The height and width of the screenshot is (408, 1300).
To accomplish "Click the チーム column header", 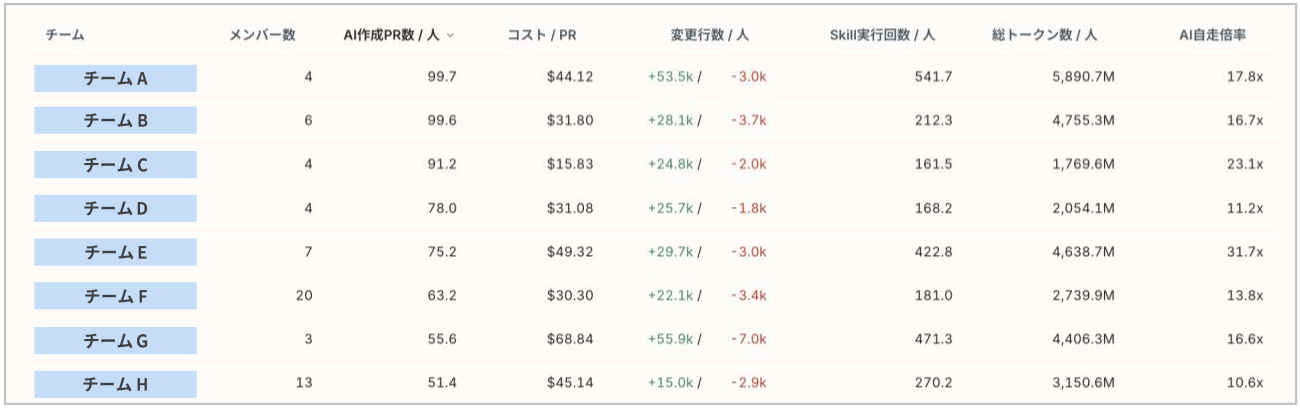I will [x=64, y=35].
